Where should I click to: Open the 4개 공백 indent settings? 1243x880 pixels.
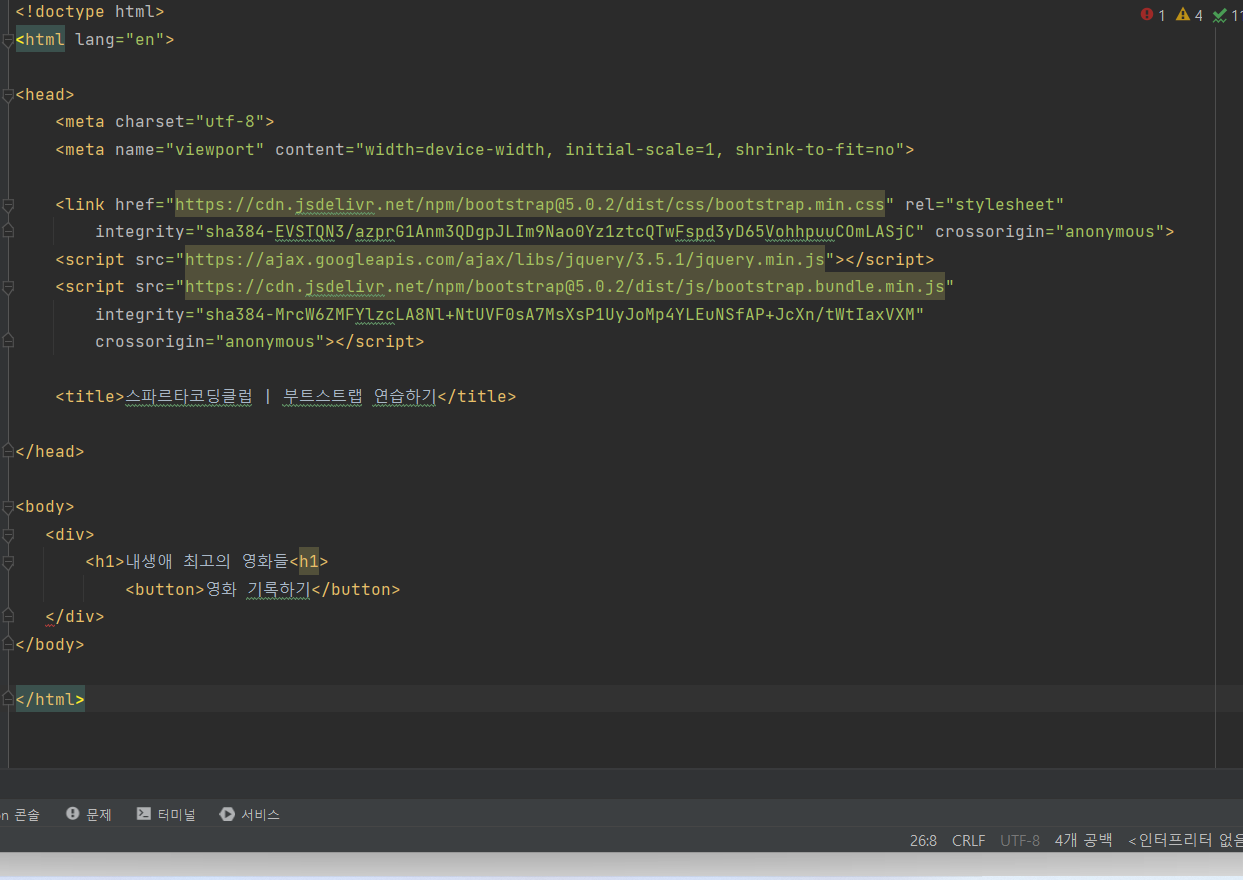[x=1083, y=841]
